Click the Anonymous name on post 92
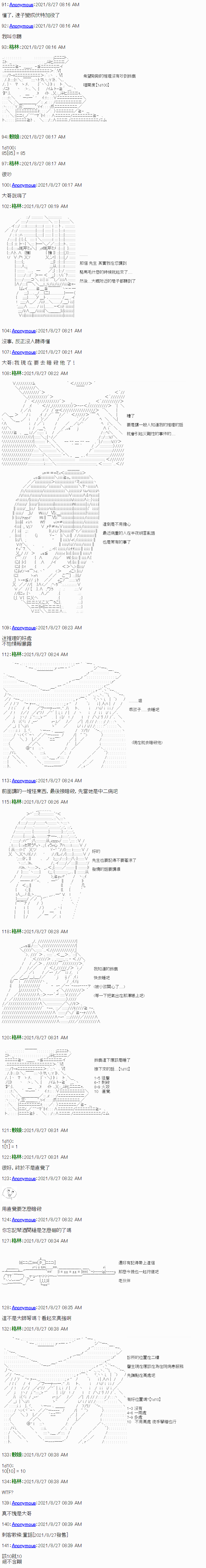The width and height of the screenshot is (206, 1568). (21, 26)
